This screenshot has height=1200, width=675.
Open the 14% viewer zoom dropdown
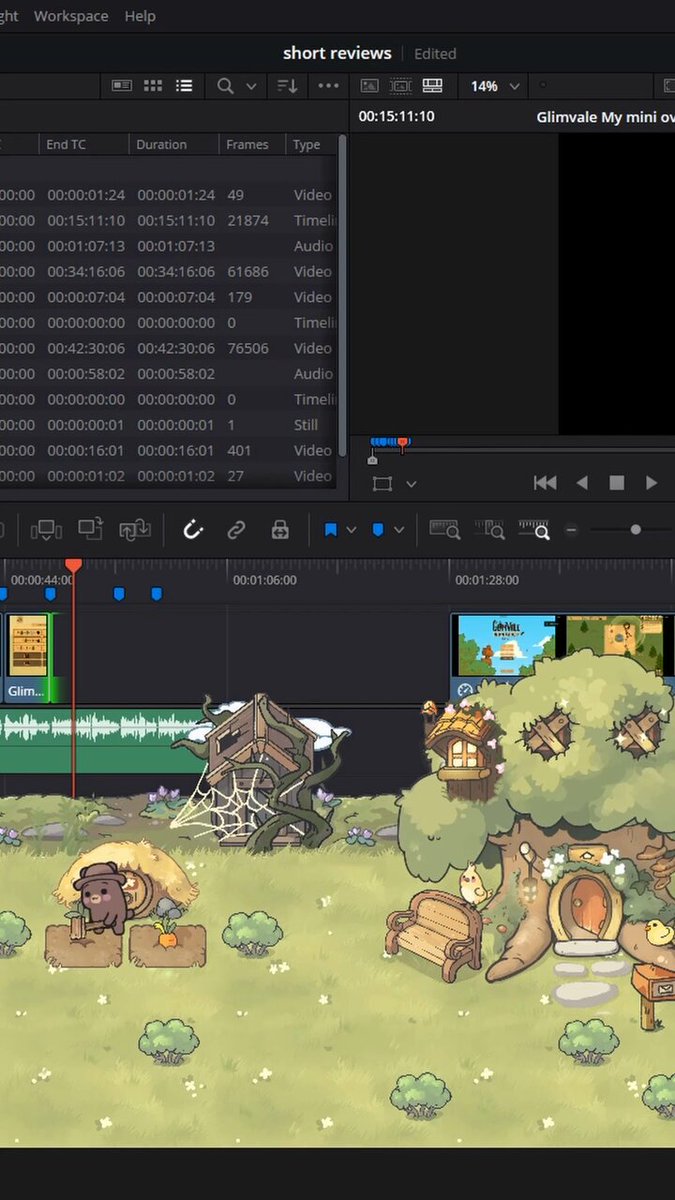coord(495,86)
